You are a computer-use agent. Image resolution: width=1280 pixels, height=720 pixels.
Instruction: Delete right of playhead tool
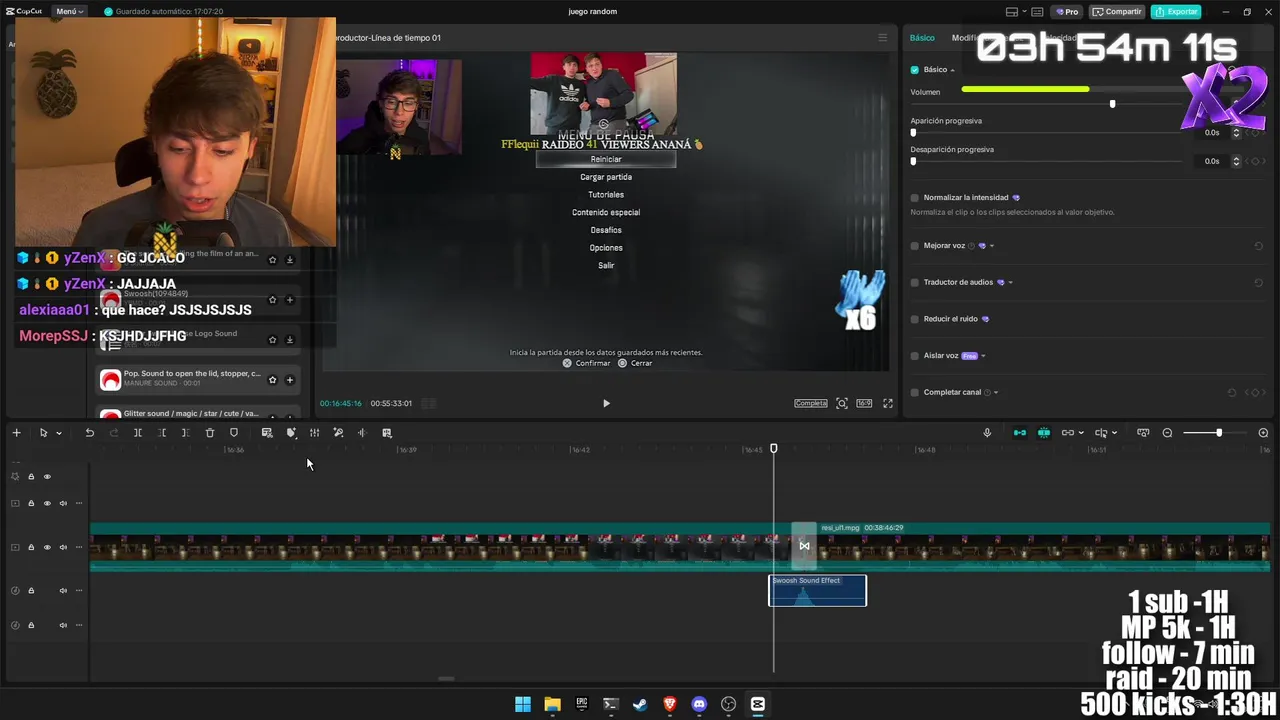[x=185, y=433]
